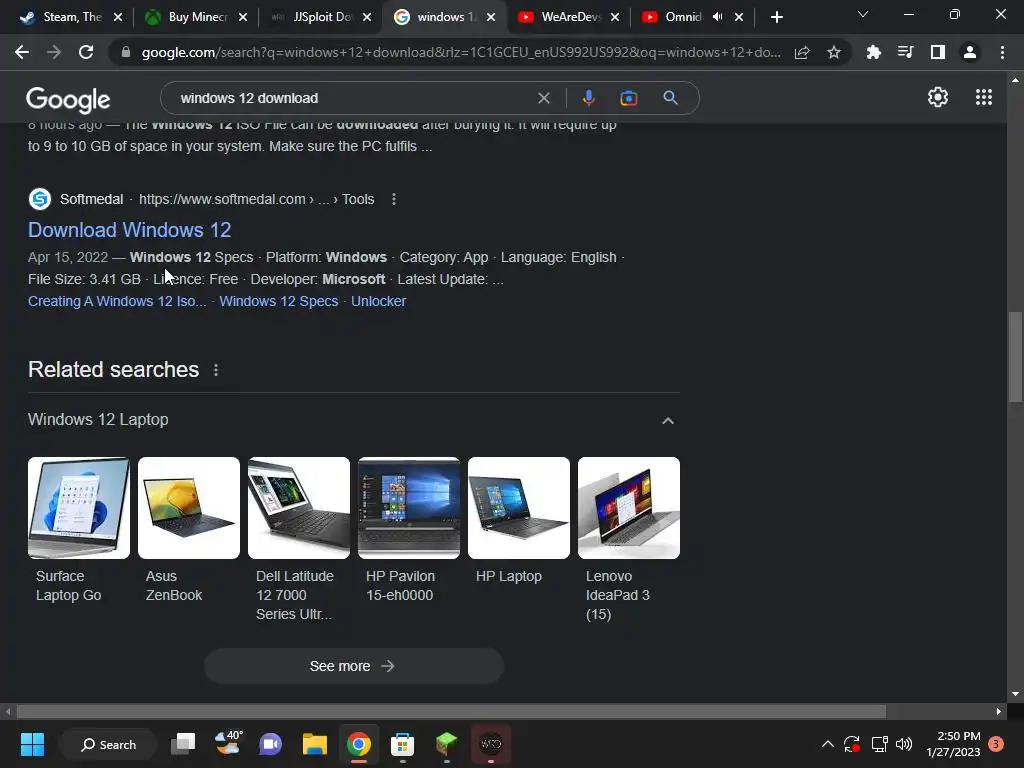
Task: View site lock information icon
Action: point(126,52)
